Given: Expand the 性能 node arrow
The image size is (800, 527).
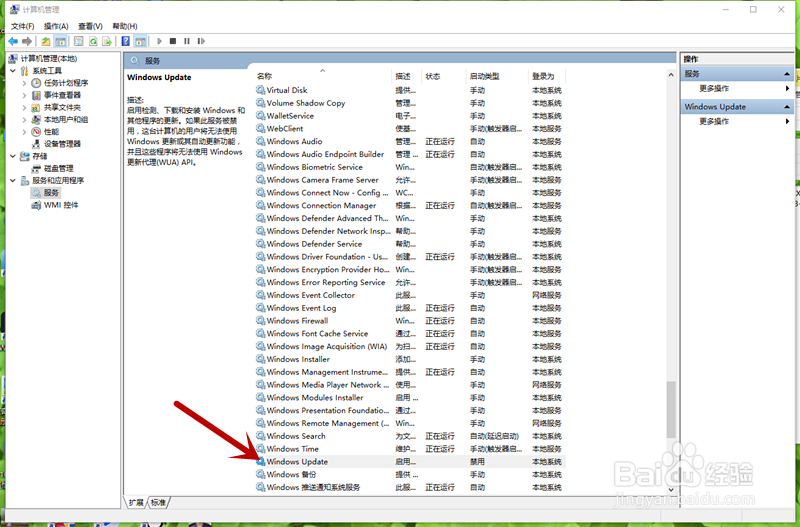Looking at the screenshot, I should coord(24,132).
